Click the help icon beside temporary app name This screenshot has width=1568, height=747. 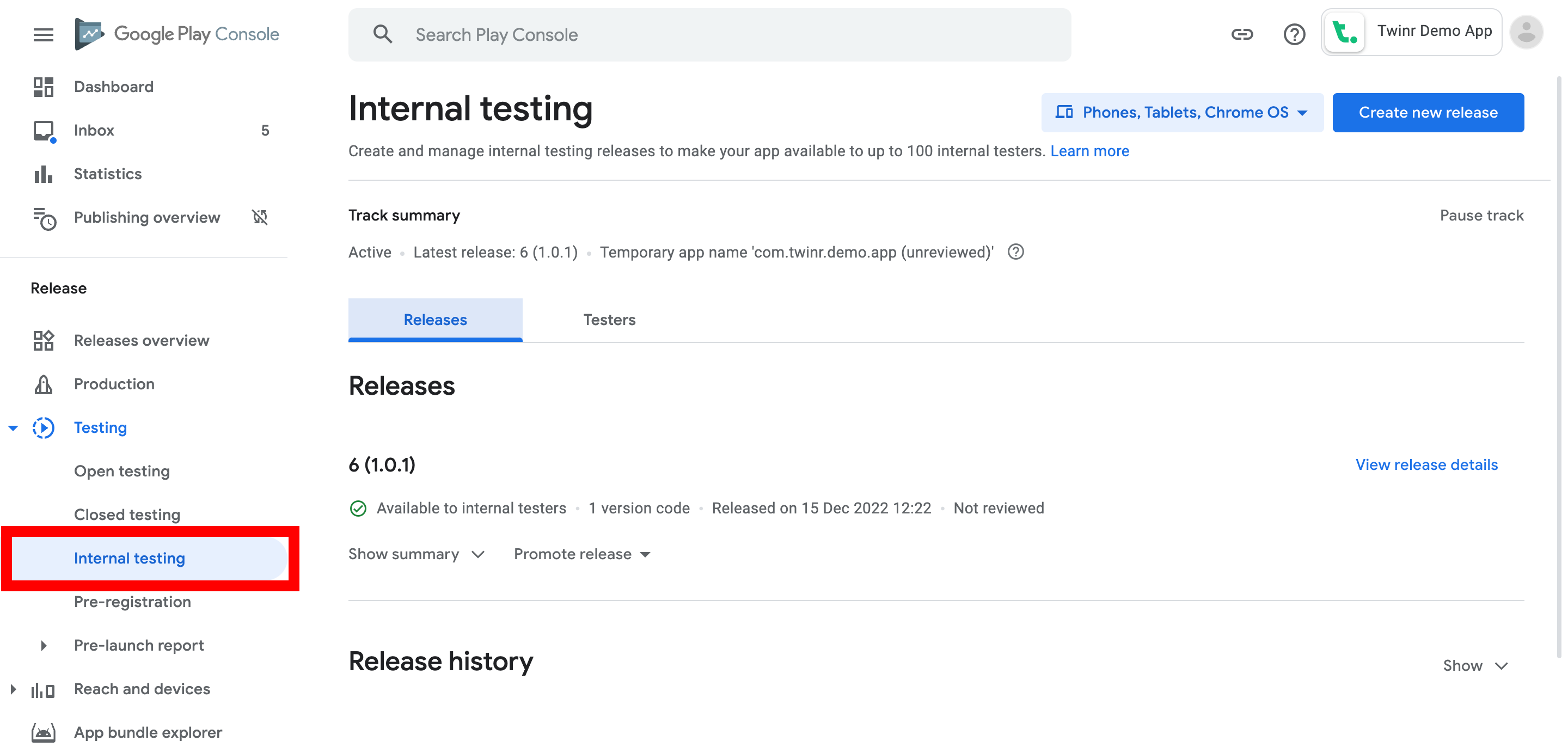(1015, 252)
